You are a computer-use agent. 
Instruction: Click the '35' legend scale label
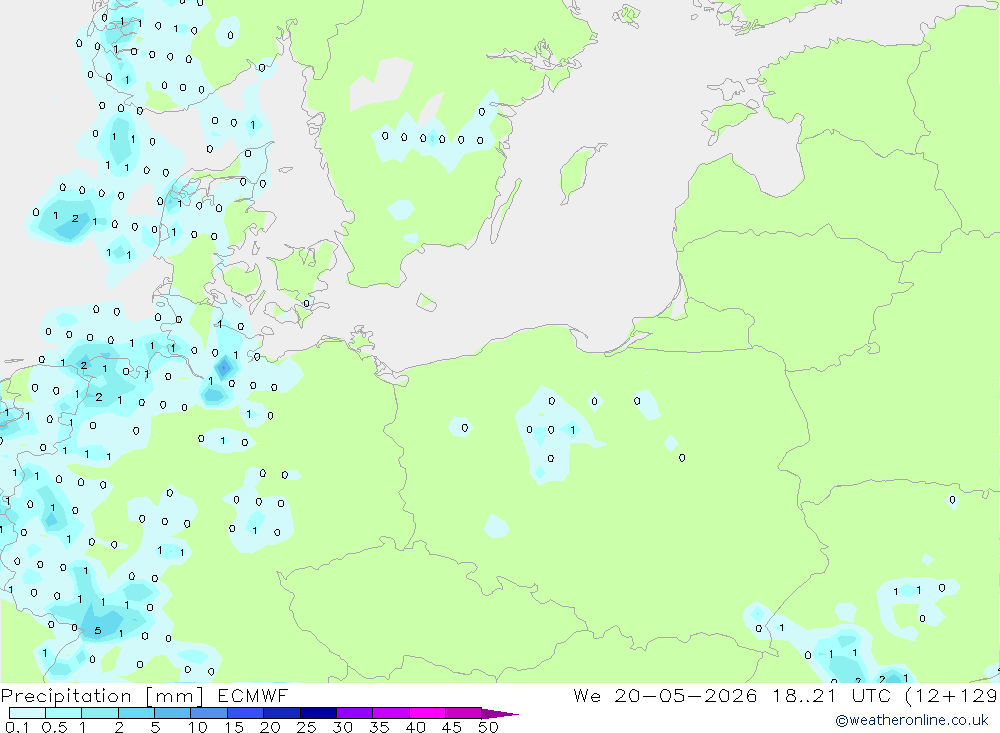pos(379,727)
